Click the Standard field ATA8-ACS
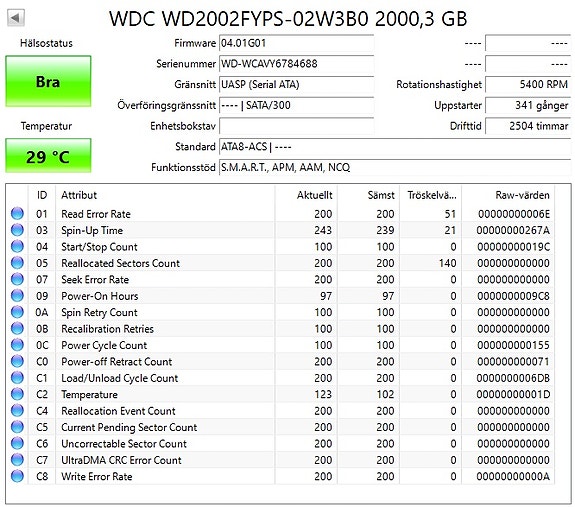This screenshot has height=507, width=575. [x=395, y=147]
